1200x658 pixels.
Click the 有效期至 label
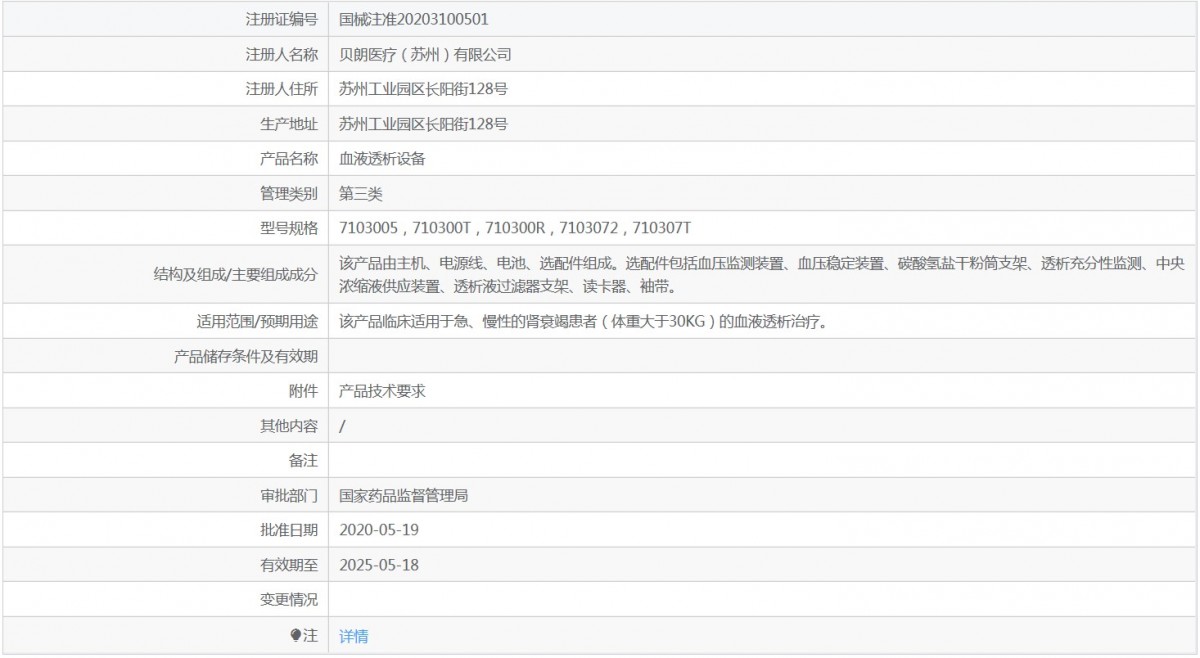[289, 565]
